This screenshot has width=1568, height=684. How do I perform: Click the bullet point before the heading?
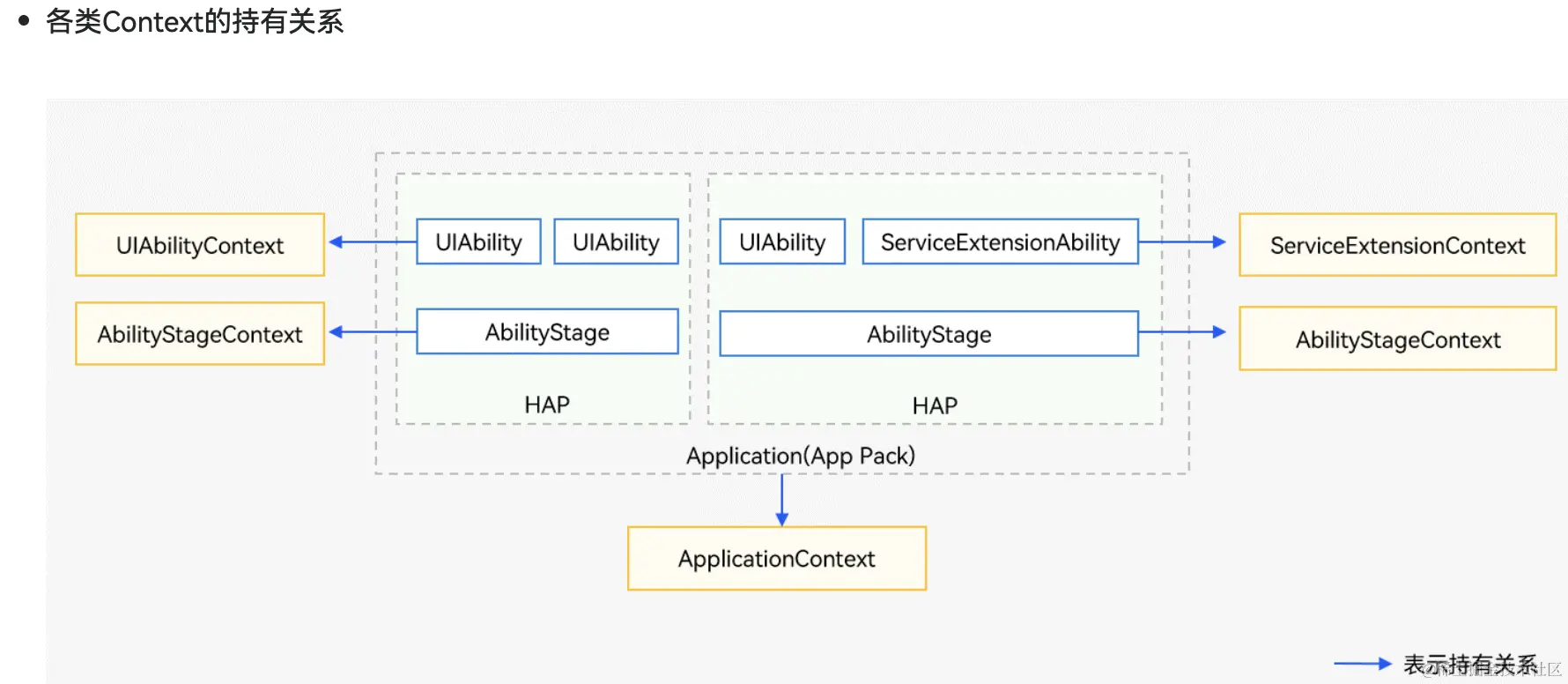click(24, 19)
